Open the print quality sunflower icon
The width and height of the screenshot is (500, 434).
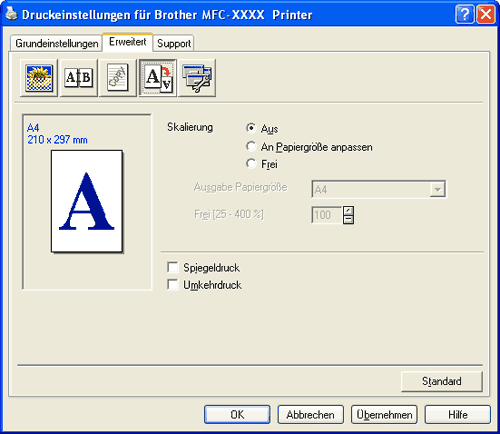39,78
